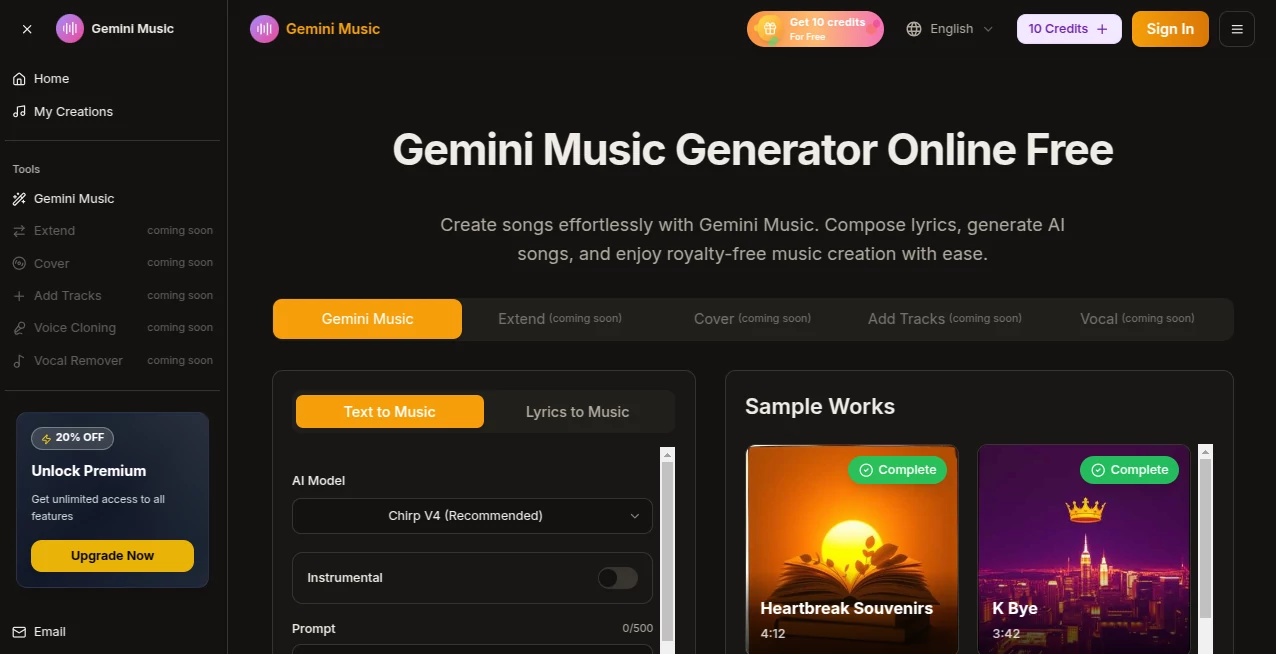
Task: Click the Home icon in the sidebar
Action: coord(19,78)
